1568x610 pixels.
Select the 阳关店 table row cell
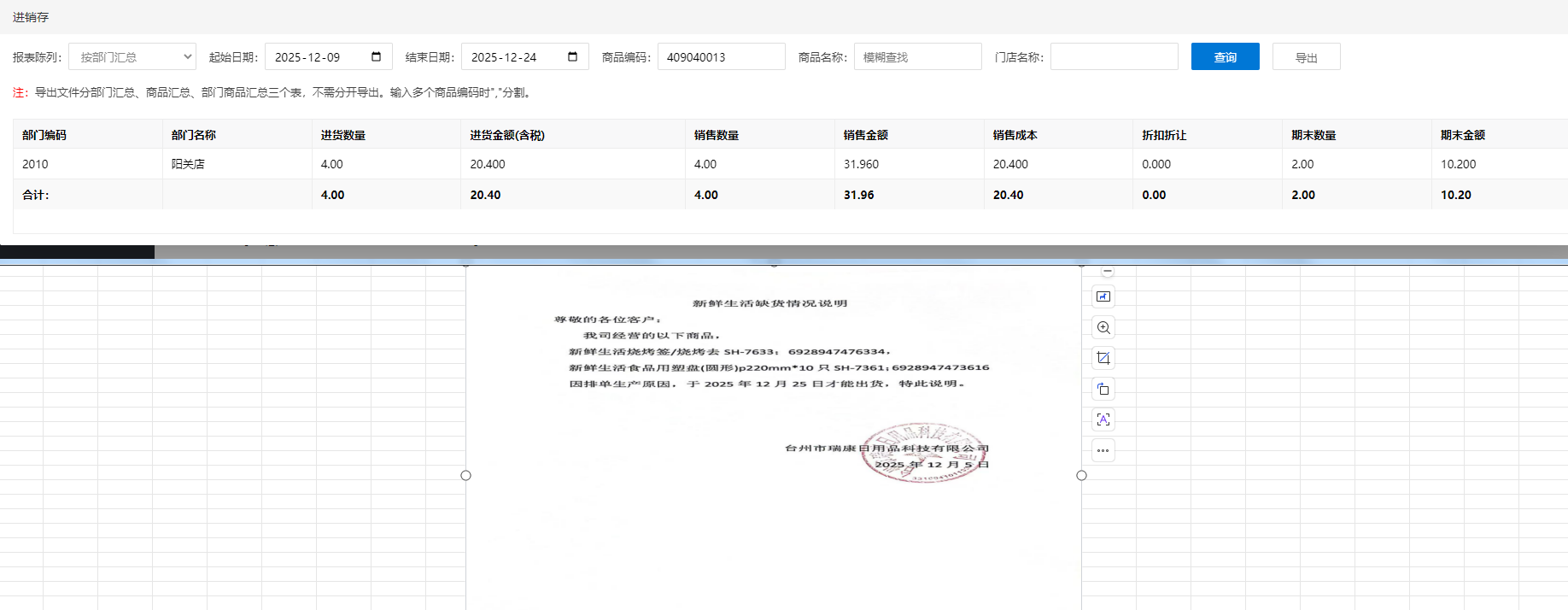click(188, 164)
